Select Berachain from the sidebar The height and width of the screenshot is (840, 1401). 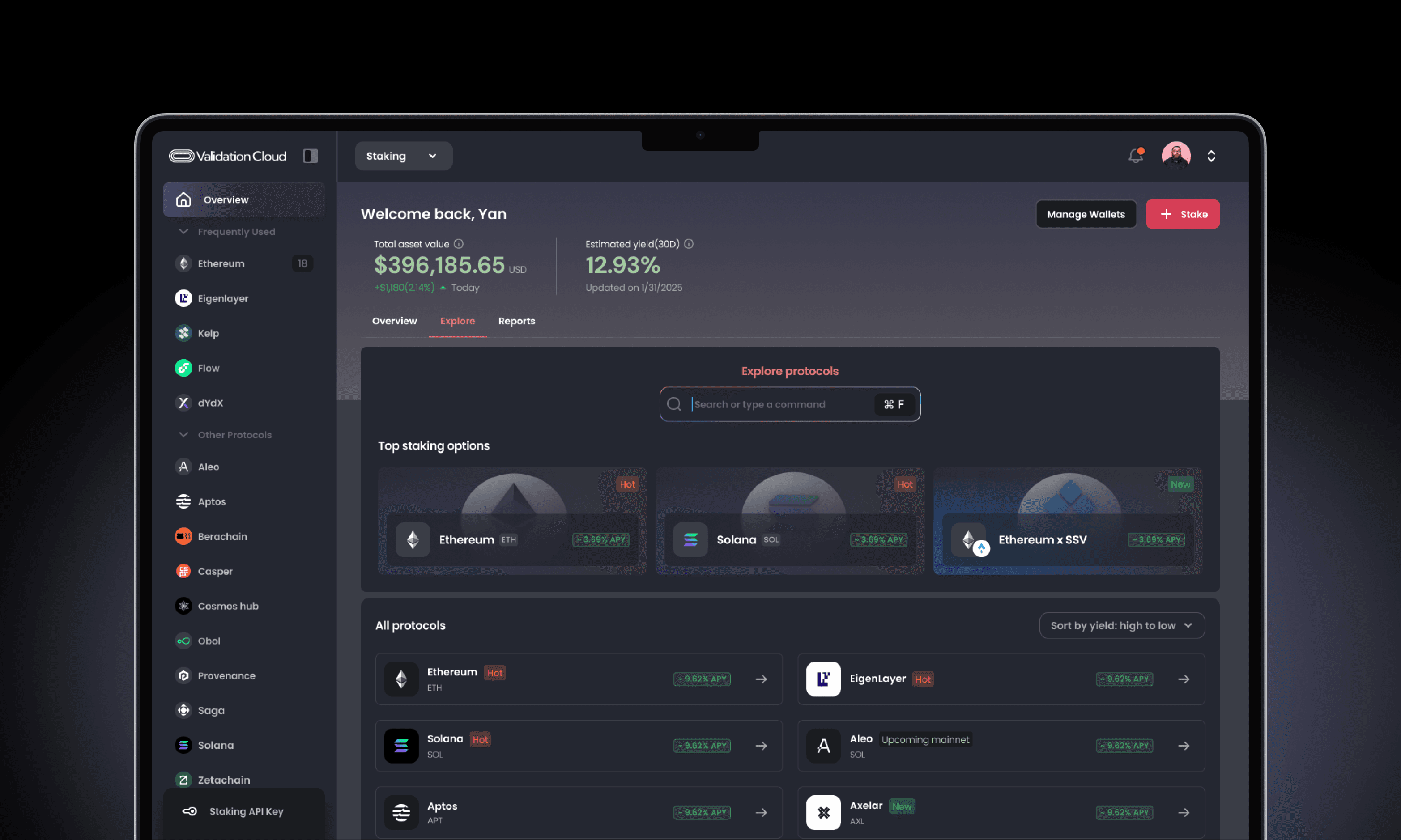(x=222, y=536)
